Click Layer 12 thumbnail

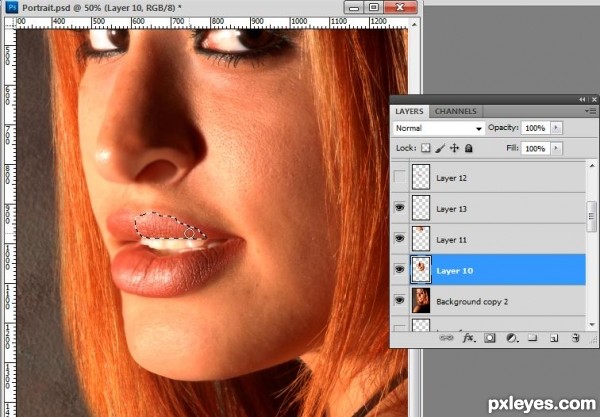pyautogui.click(x=421, y=177)
